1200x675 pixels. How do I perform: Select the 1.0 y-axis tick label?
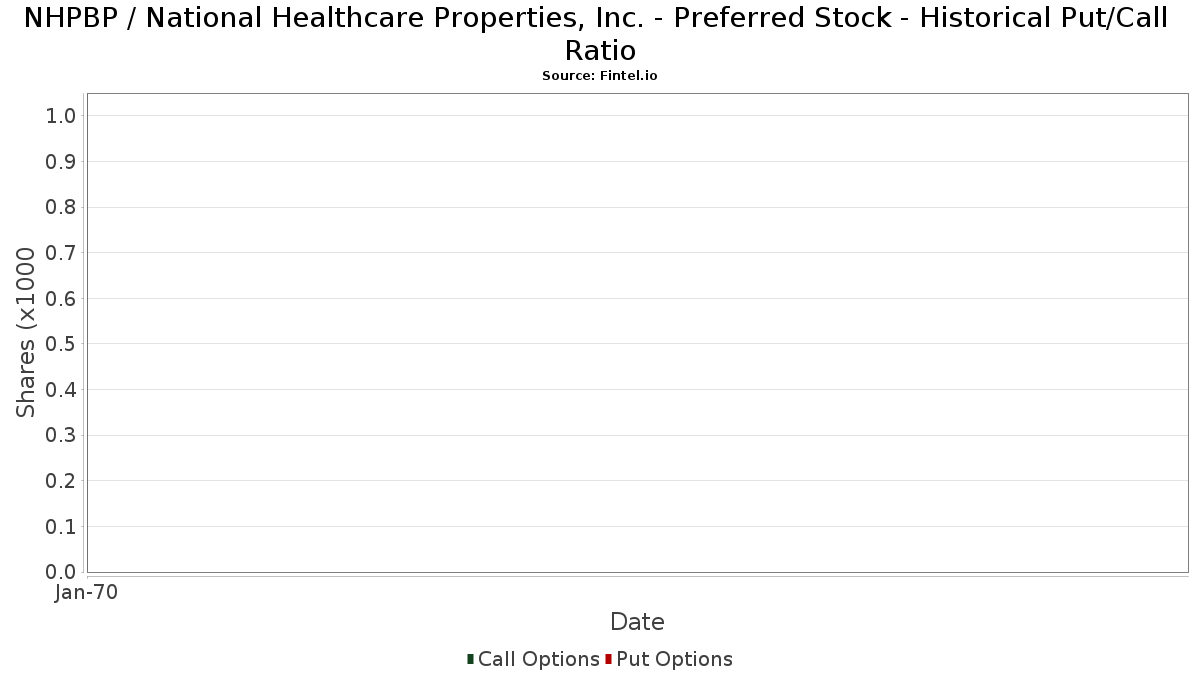coord(61,116)
